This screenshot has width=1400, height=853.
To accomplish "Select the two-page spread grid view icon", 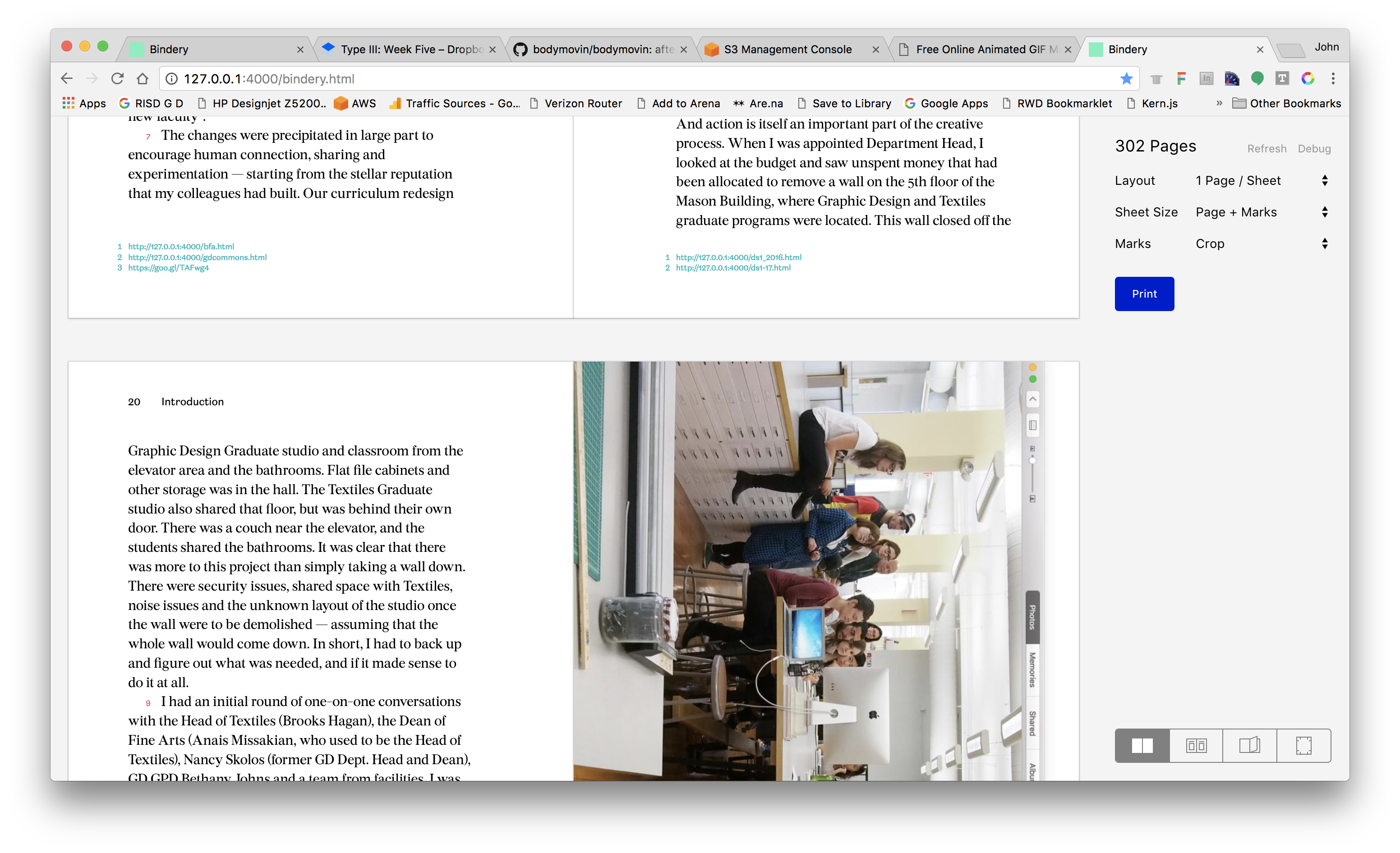I will [1142, 745].
